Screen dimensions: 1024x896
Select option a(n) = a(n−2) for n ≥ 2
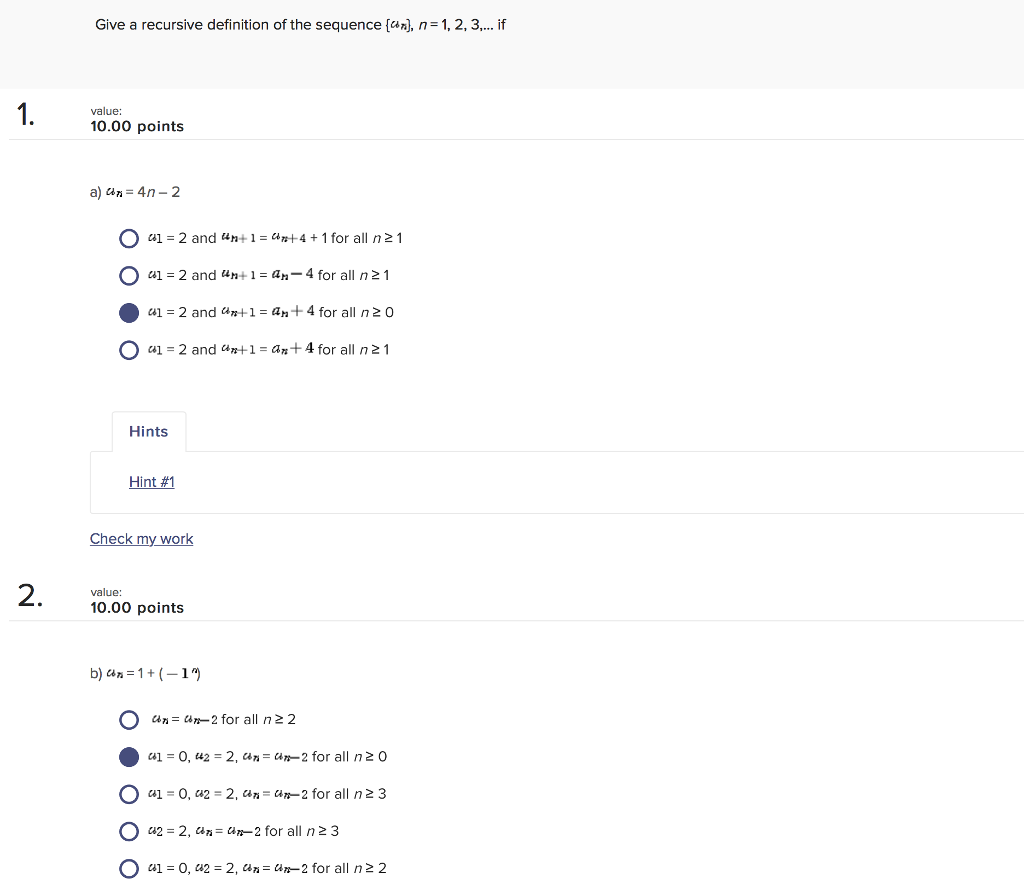point(129,719)
